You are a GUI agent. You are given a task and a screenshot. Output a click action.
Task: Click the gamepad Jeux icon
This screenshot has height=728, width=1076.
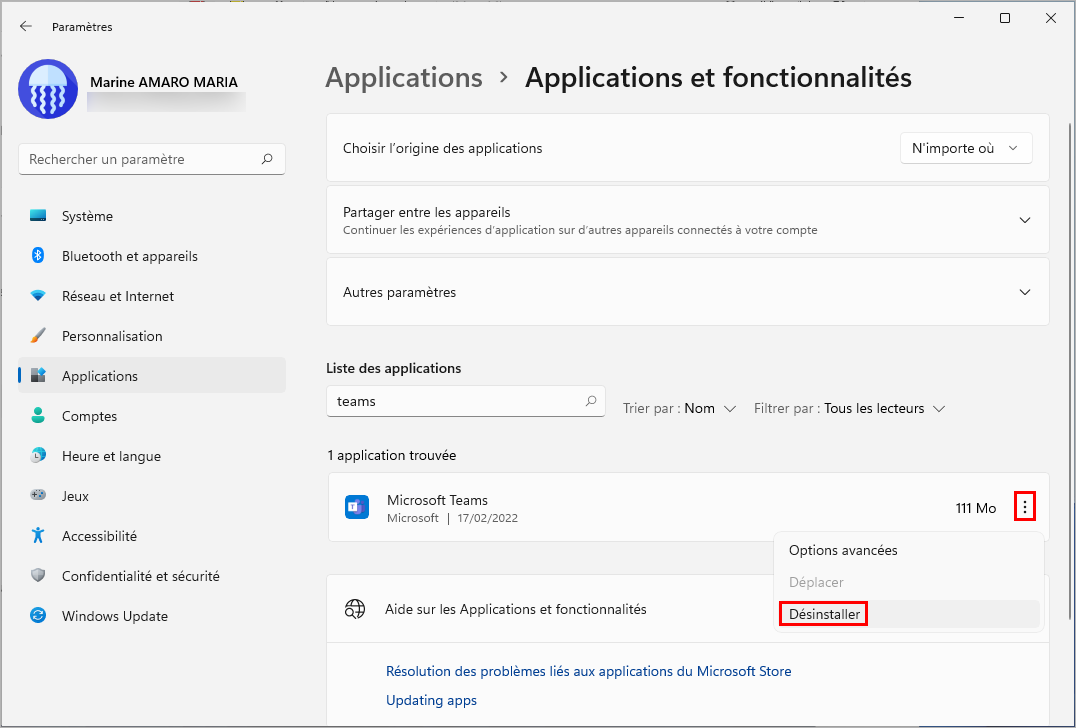coord(38,495)
